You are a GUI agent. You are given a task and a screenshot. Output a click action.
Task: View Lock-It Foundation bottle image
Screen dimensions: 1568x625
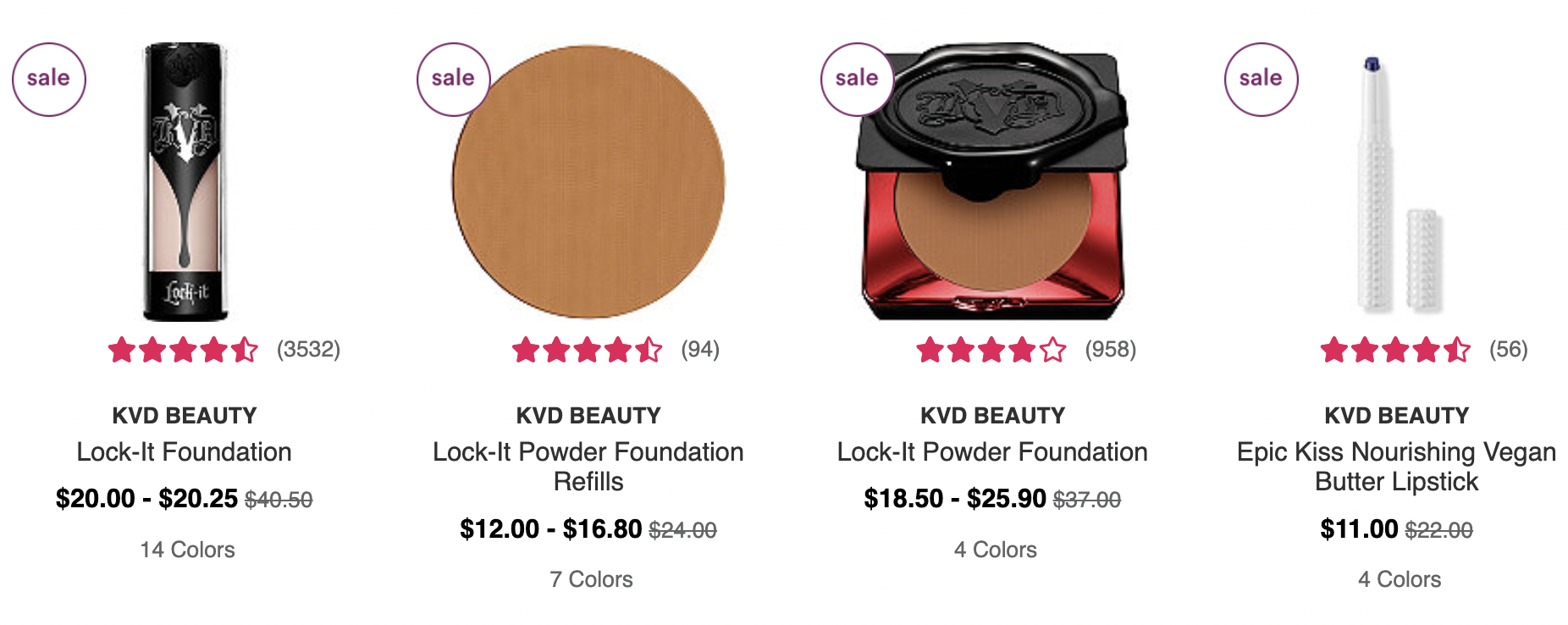[x=185, y=181]
